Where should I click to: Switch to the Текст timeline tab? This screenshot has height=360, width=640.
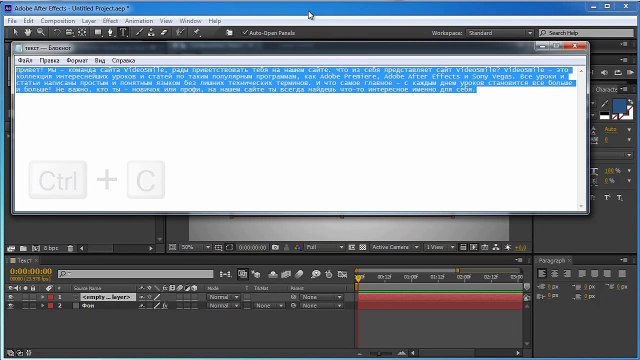[x=24, y=260]
